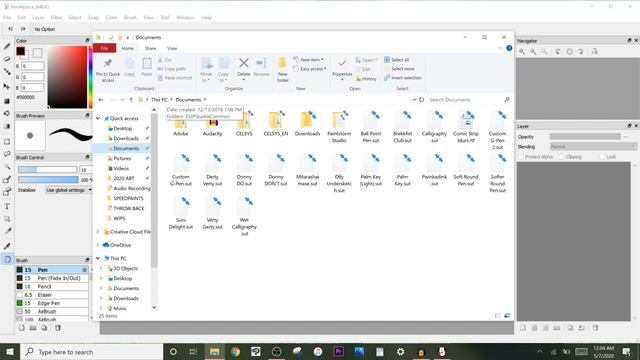This screenshot has height=360, width=640.
Task: Expand the OneDrive tree node
Action: click(x=98, y=245)
